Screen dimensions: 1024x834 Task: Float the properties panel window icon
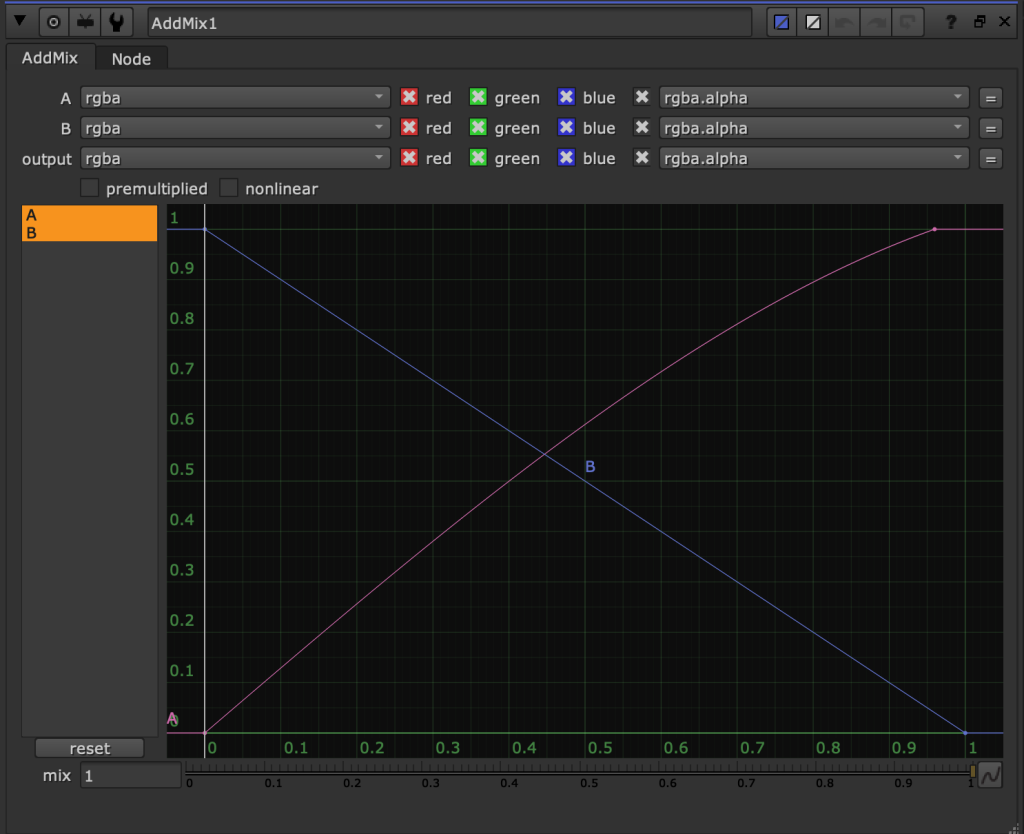pyautogui.click(x=980, y=22)
